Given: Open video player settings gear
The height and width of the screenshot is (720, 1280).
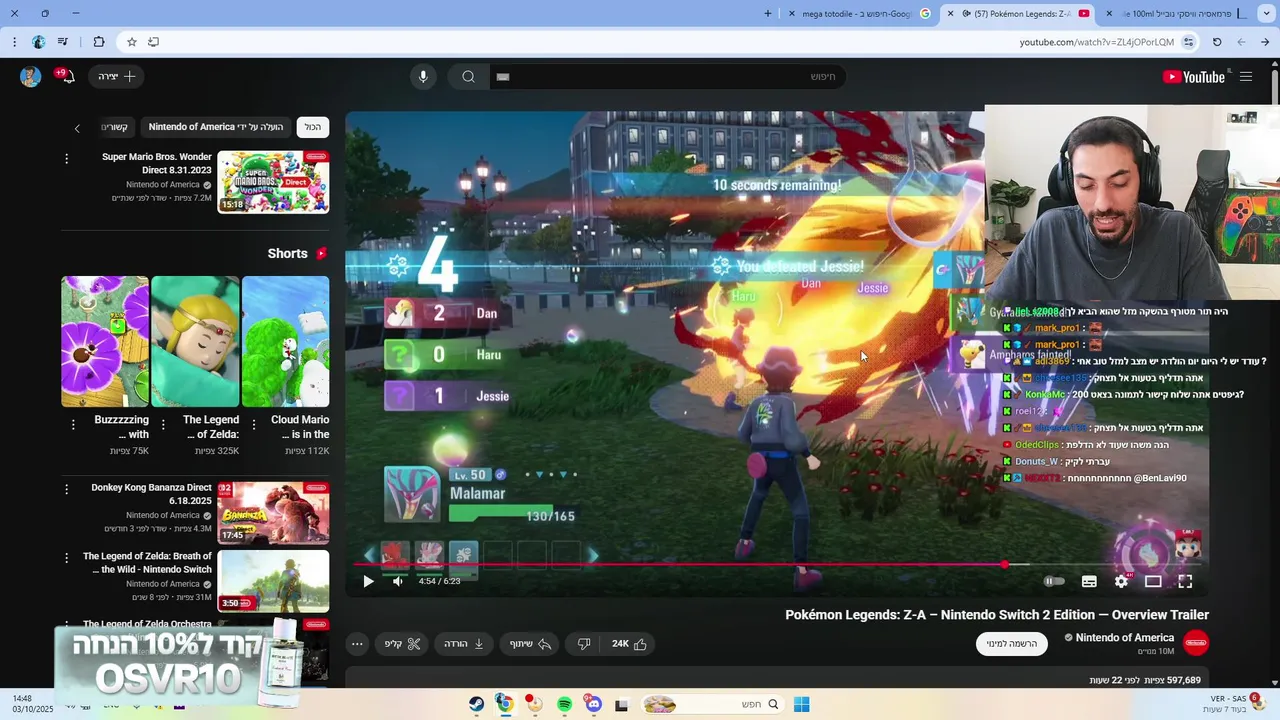Looking at the screenshot, I should (x=1121, y=581).
